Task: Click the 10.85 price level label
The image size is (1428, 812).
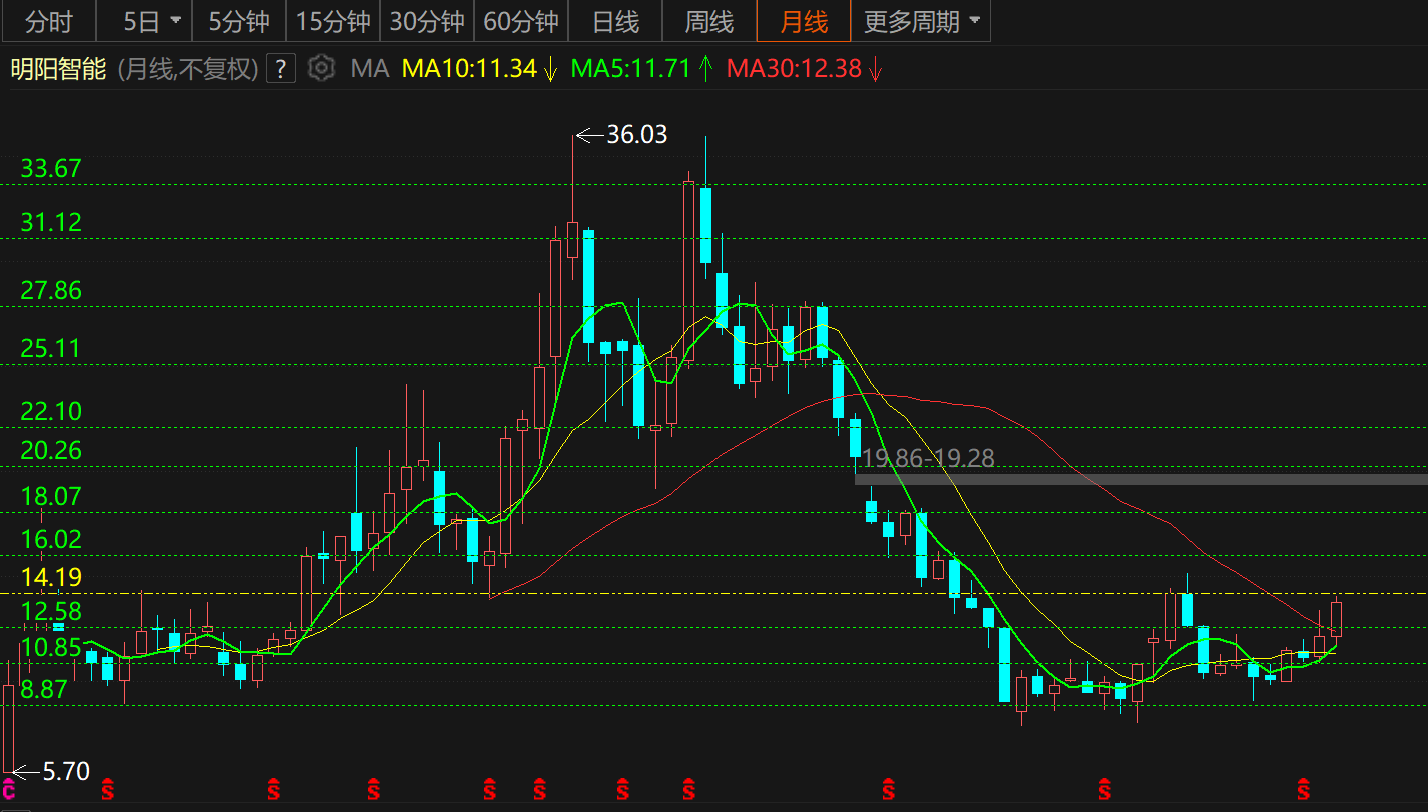Action: pyautogui.click(x=51, y=647)
